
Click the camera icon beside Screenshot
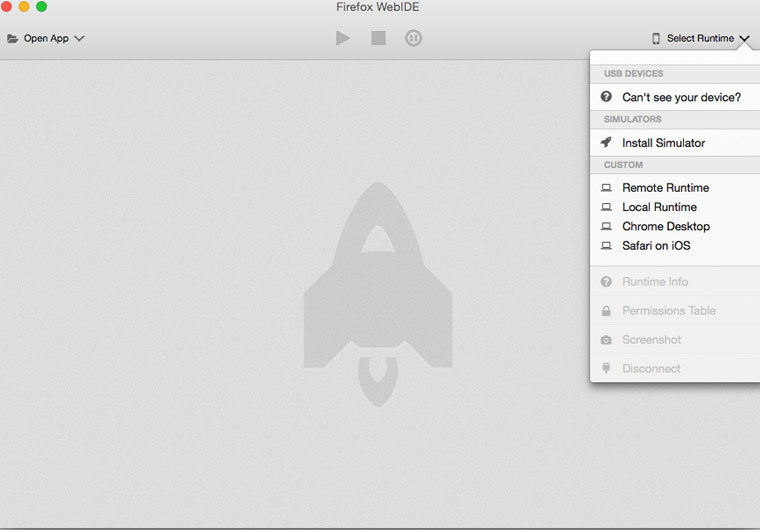[x=606, y=340]
